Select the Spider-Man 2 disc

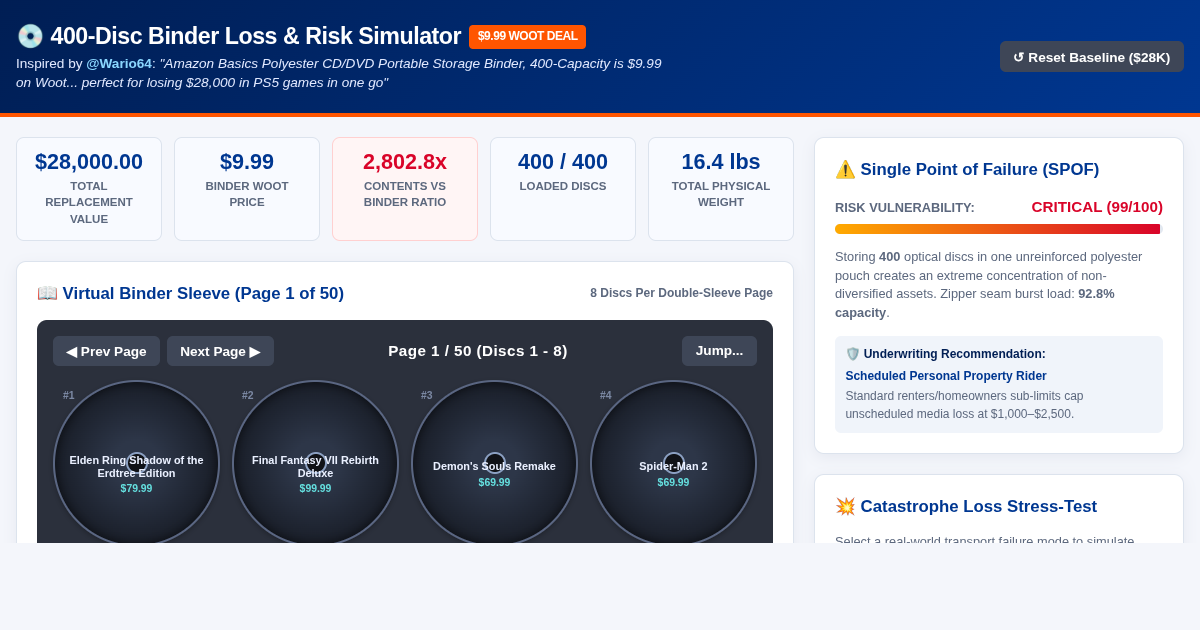pyautogui.click(x=673, y=463)
